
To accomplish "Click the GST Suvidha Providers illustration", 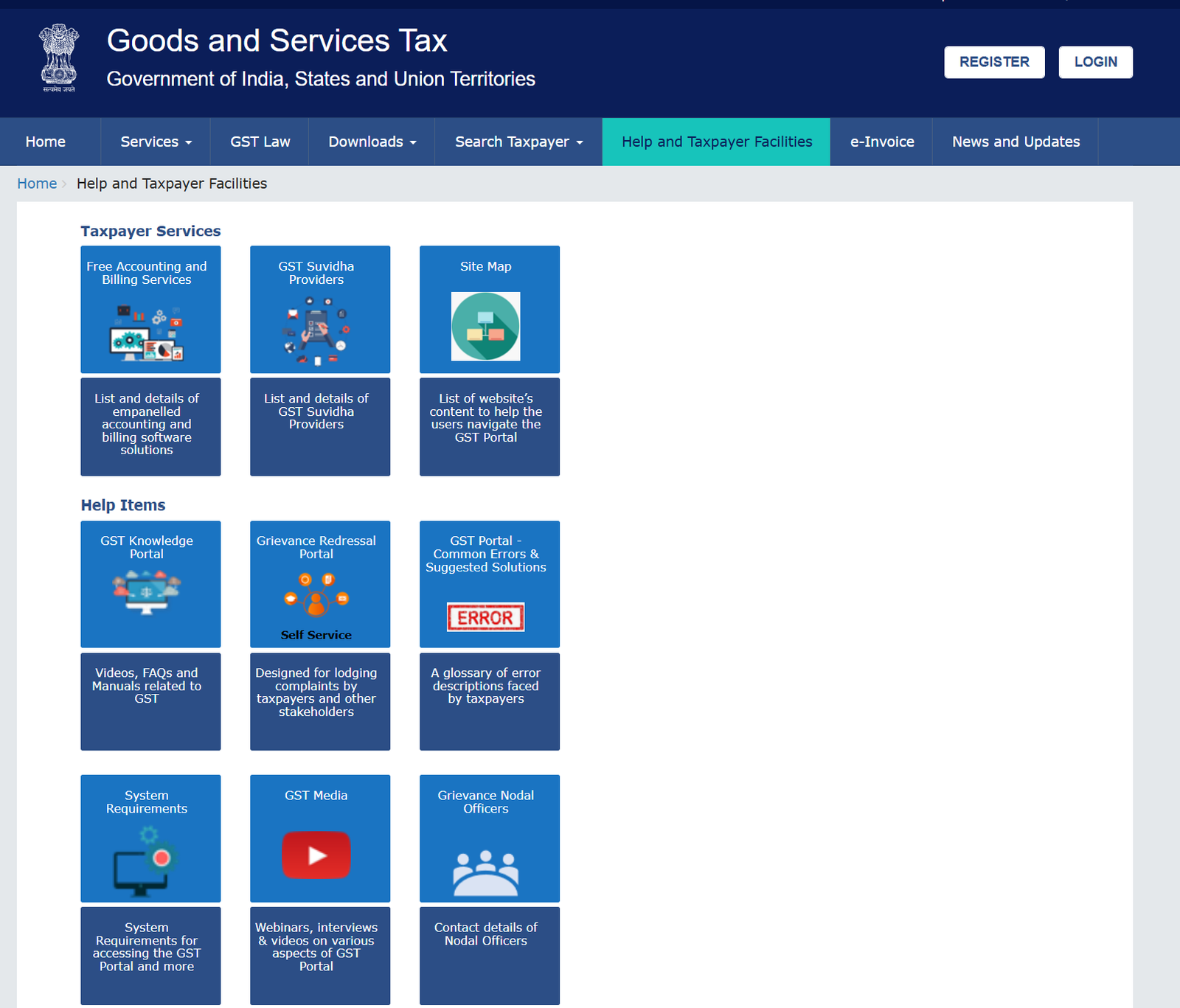I will pos(316,331).
